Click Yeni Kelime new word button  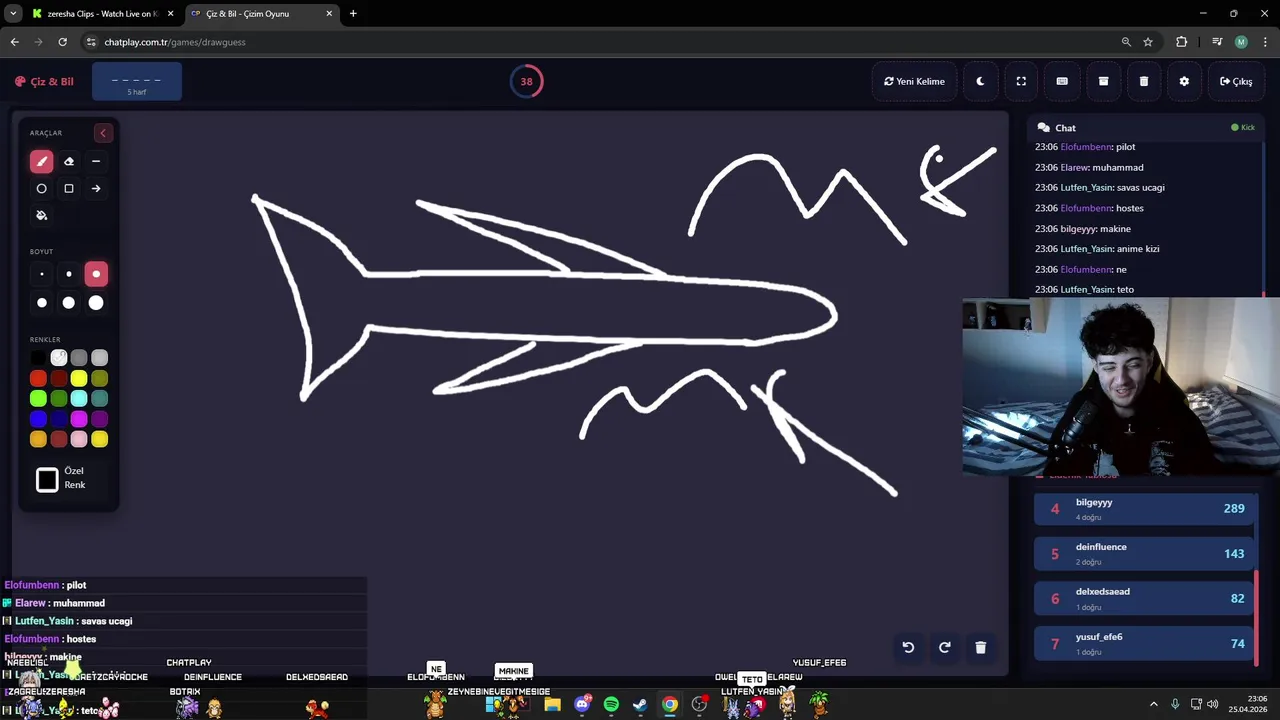coord(914,81)
